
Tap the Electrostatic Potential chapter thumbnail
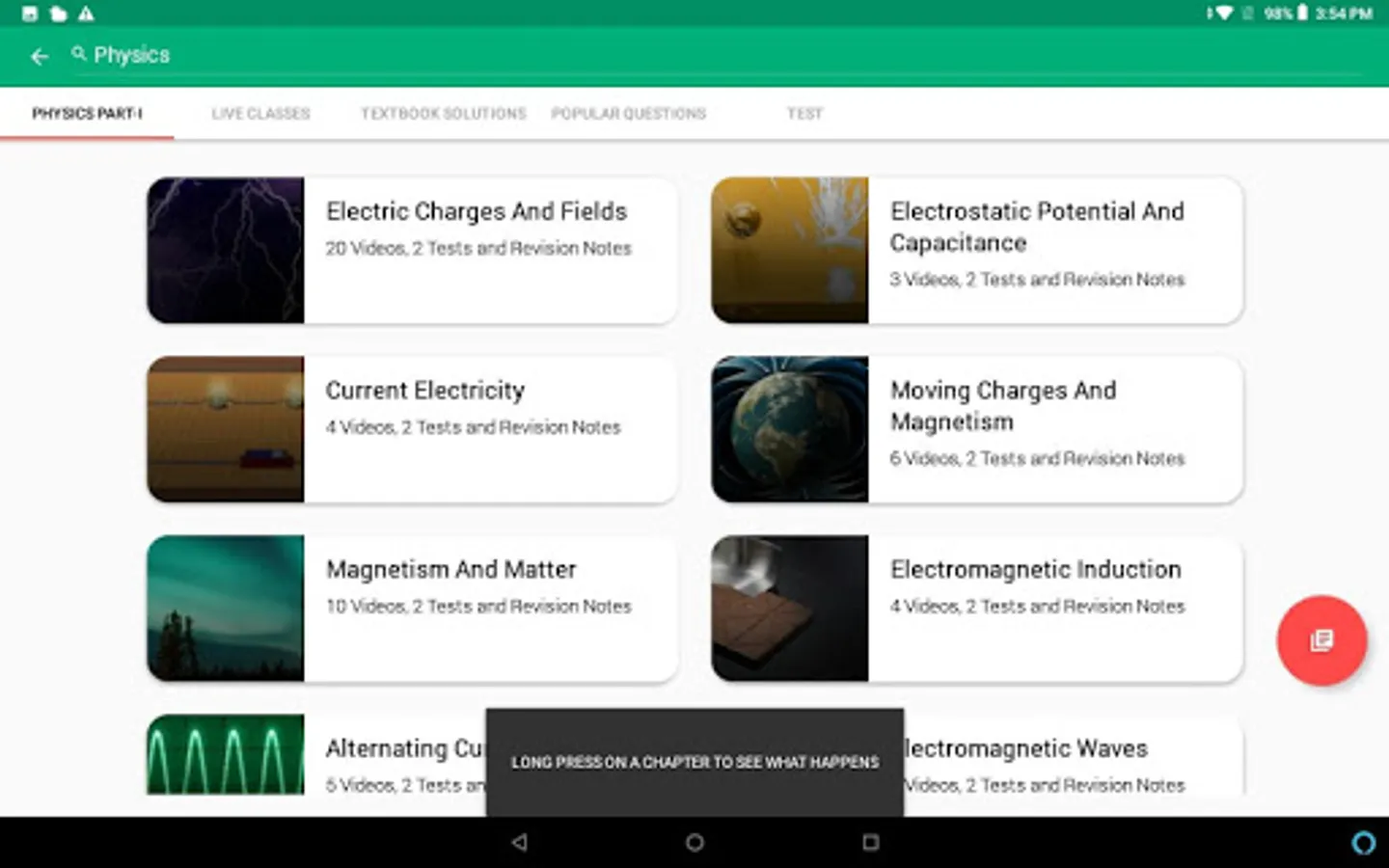790,250
